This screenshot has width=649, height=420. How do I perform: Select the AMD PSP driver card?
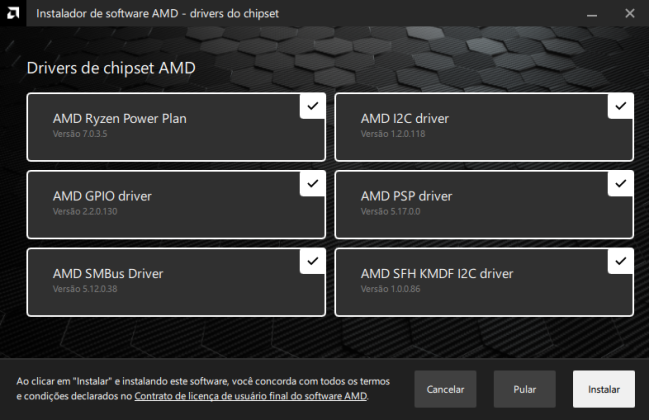(x=484, y=204)
